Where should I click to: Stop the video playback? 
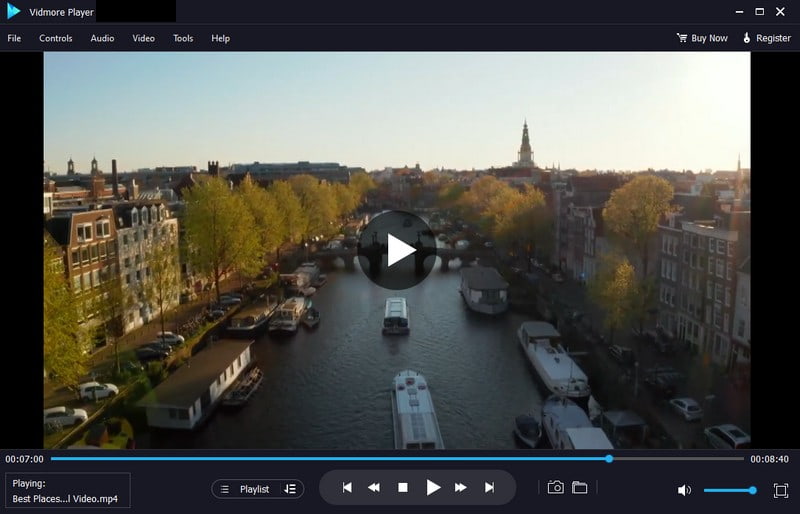point(403,488)
